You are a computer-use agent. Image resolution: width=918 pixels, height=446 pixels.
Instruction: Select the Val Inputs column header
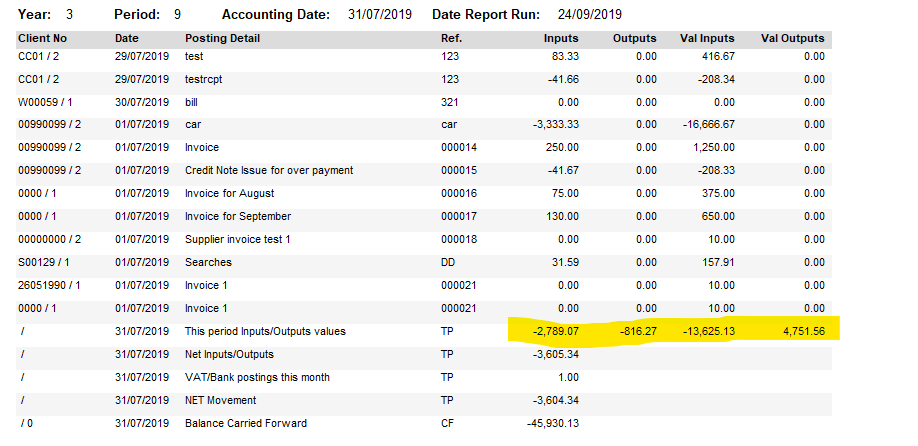tap(707, 39)
